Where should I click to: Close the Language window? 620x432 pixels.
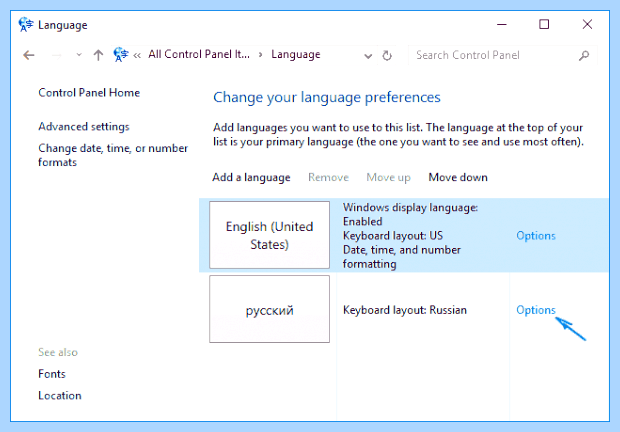pos(587,25)
